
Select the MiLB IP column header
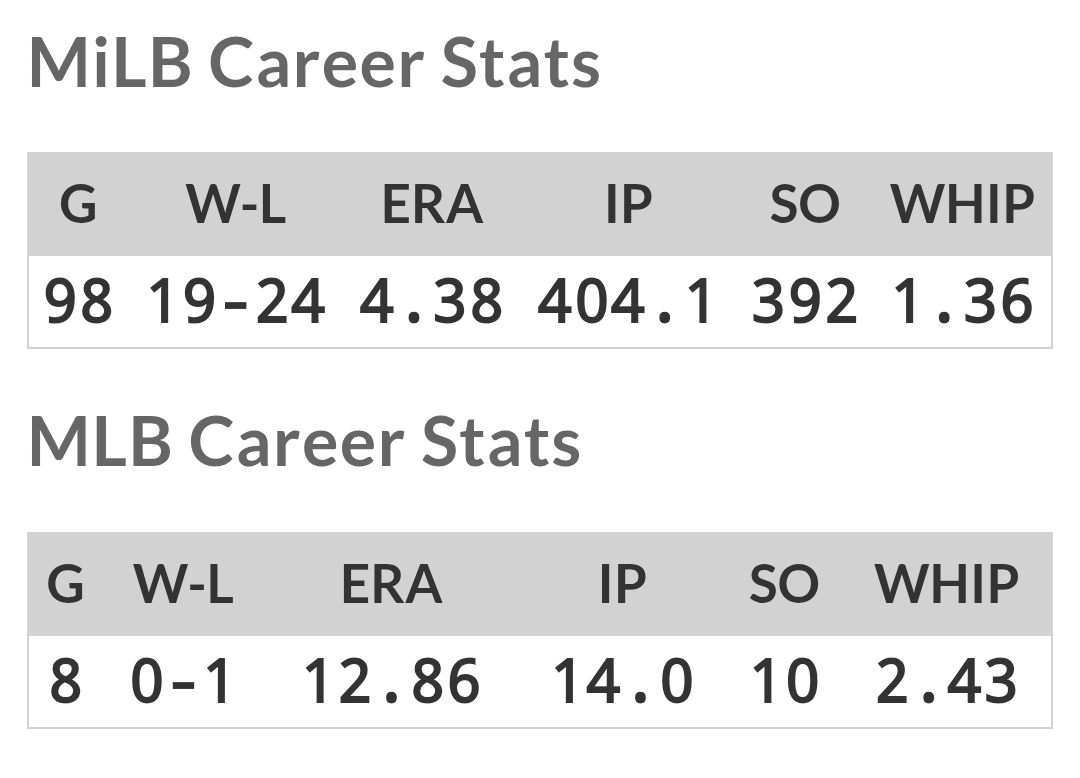tap(628, 204)
